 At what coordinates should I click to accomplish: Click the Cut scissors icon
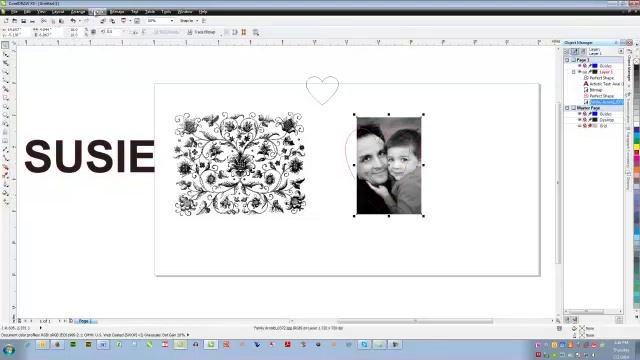pos(44,21)
